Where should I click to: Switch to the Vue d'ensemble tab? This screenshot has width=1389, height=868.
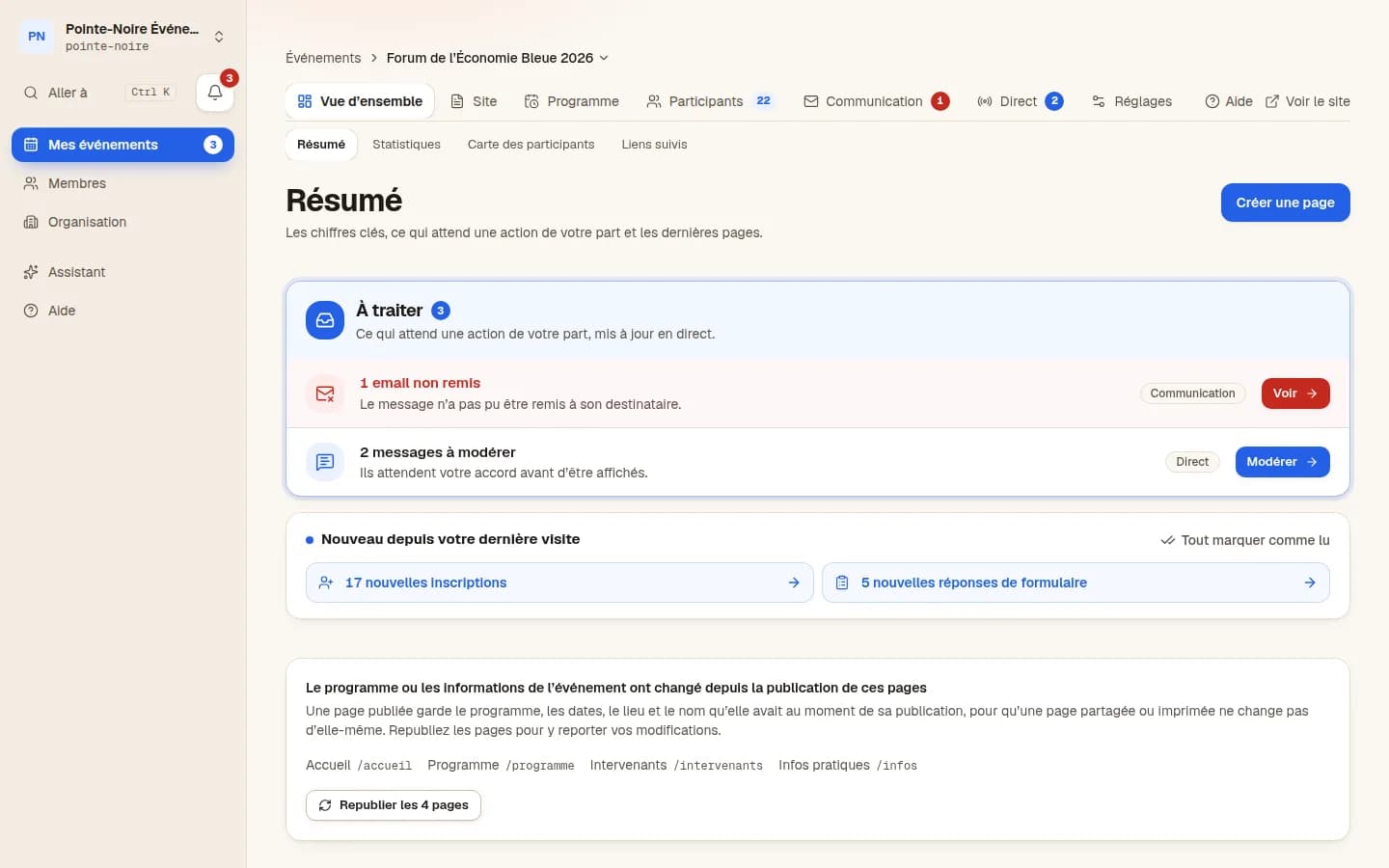[360, 101]
